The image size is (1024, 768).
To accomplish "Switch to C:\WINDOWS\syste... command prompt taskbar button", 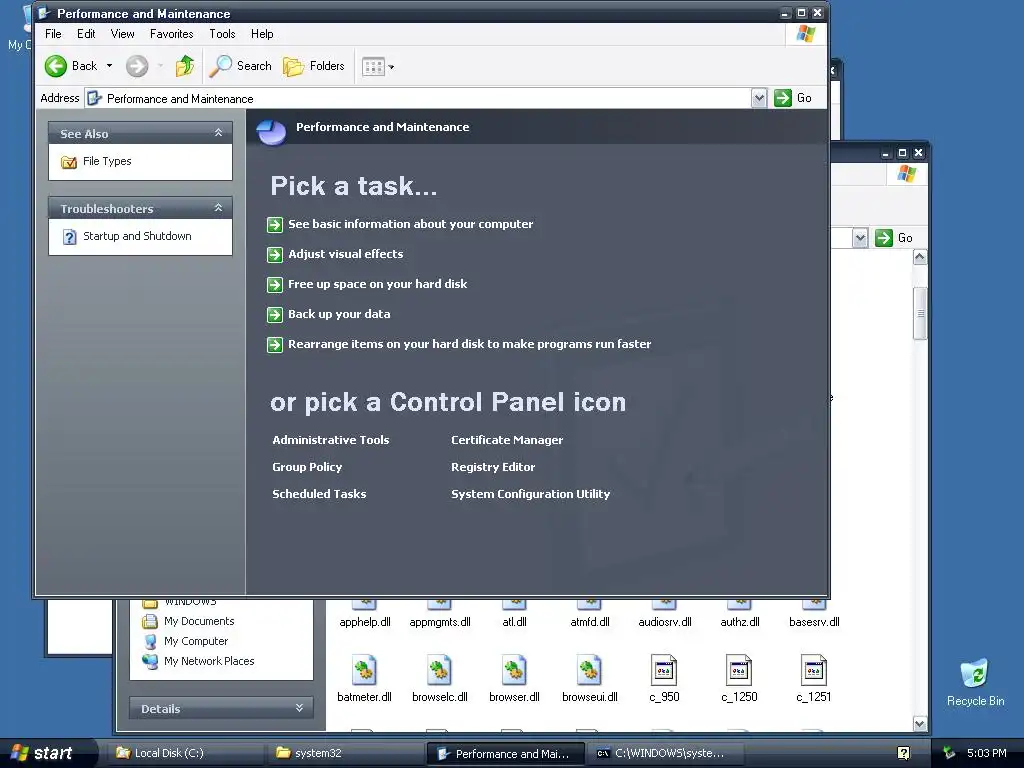I will 664,754.
